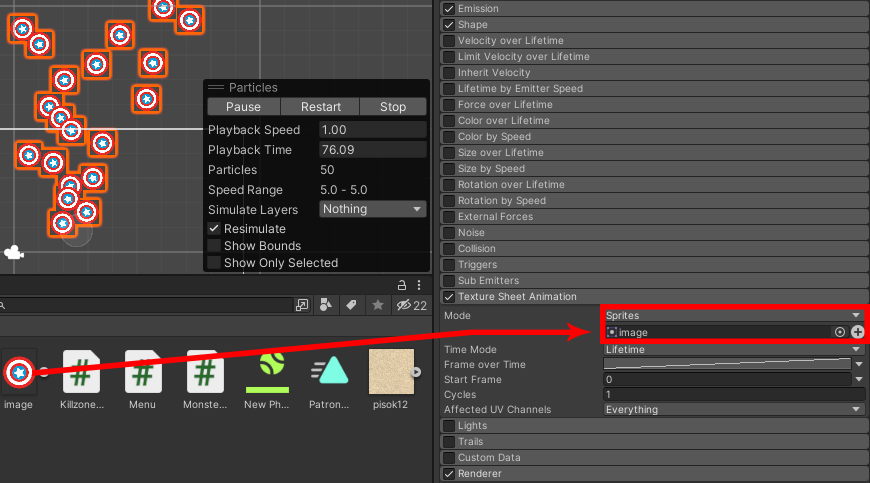The height and width of the screenshot is (483, 870).
Task: Open Project panel three-dot menu
Action: [419, 285]
